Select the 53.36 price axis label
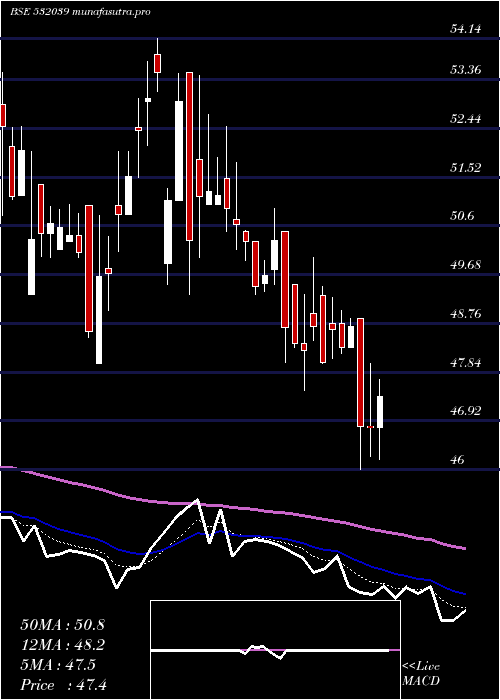Screen dimensions: 500x700 click(466, 70)
